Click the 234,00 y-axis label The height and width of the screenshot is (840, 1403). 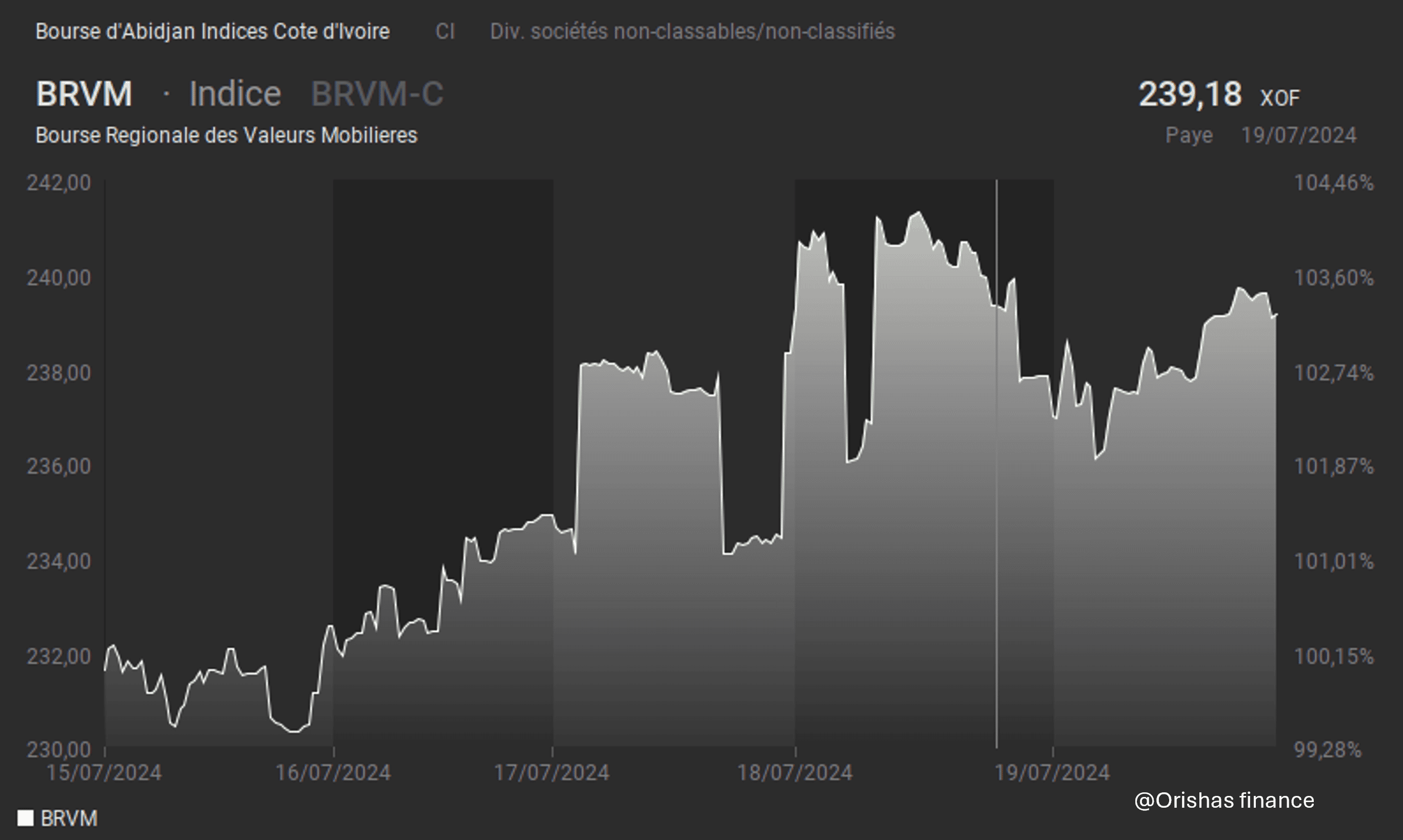tap(59, 562)
